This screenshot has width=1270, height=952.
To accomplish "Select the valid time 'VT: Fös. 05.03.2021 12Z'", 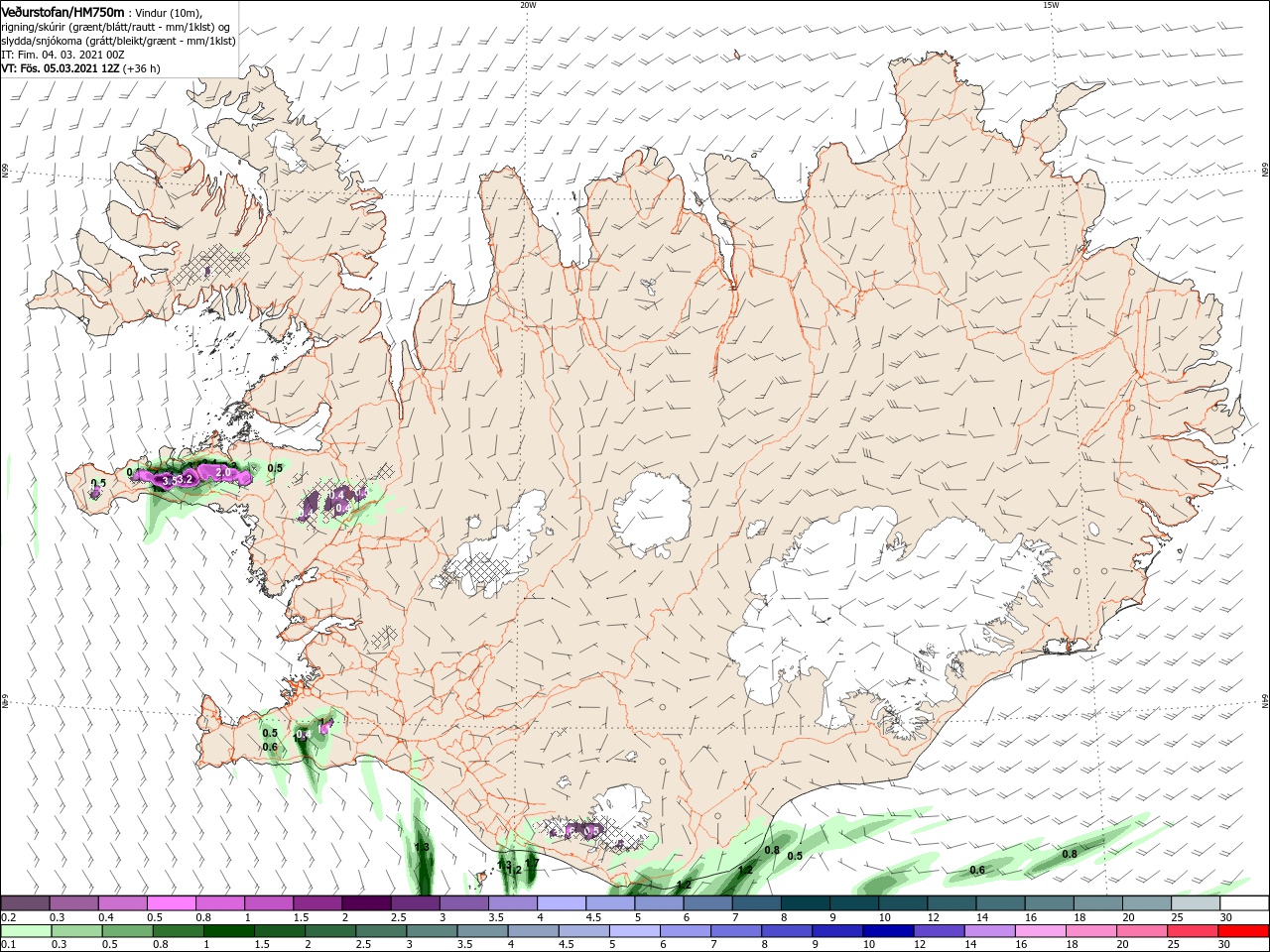I will coord(61,68).
